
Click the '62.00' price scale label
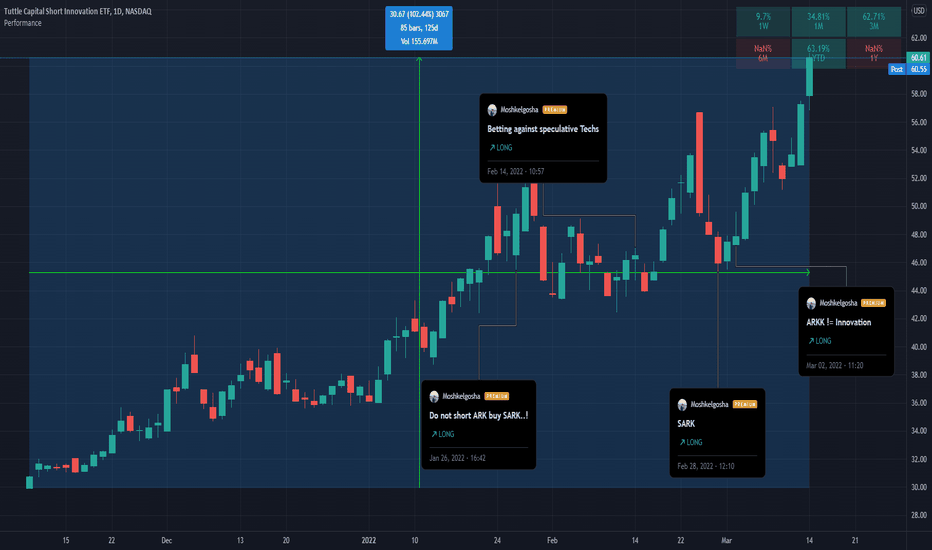918,38
